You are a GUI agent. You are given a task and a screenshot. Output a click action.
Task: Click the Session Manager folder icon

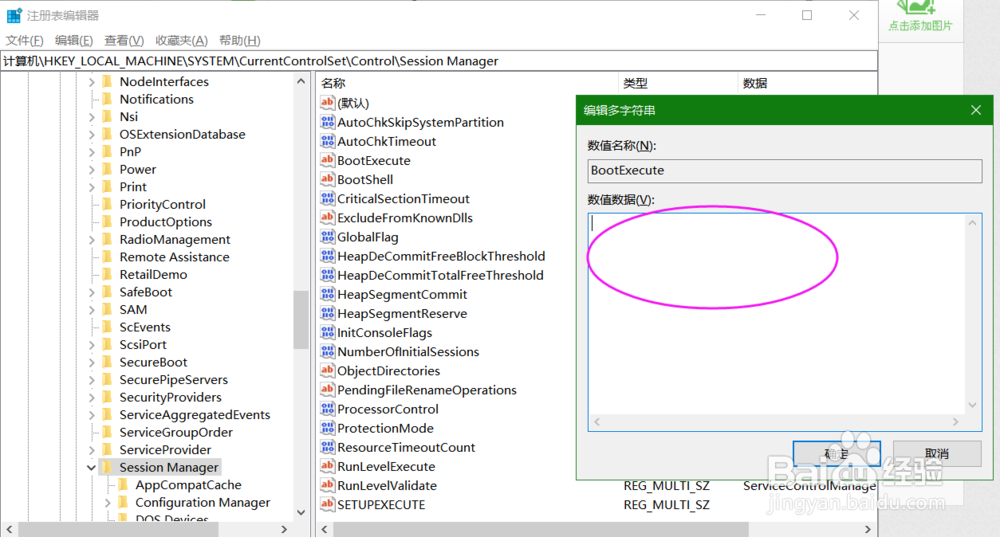(107, 467)
